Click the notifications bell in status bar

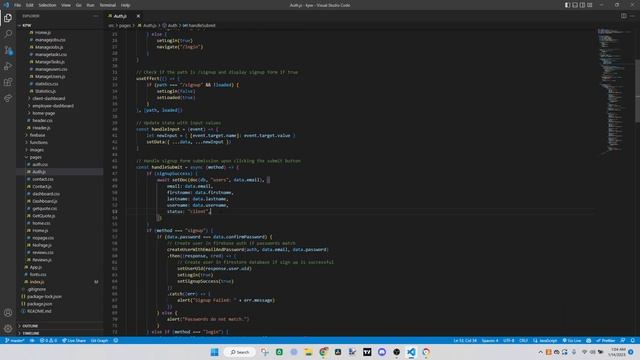[632, 340]
